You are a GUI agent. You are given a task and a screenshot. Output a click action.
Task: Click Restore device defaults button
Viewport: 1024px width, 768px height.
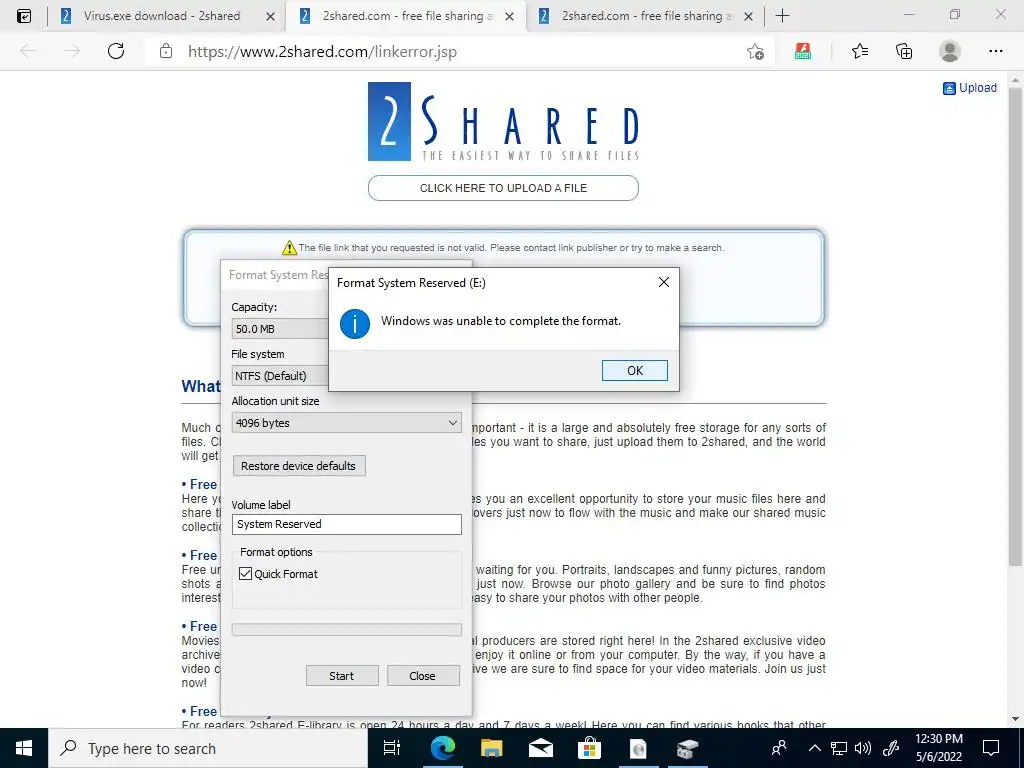(x=299, y=466)
